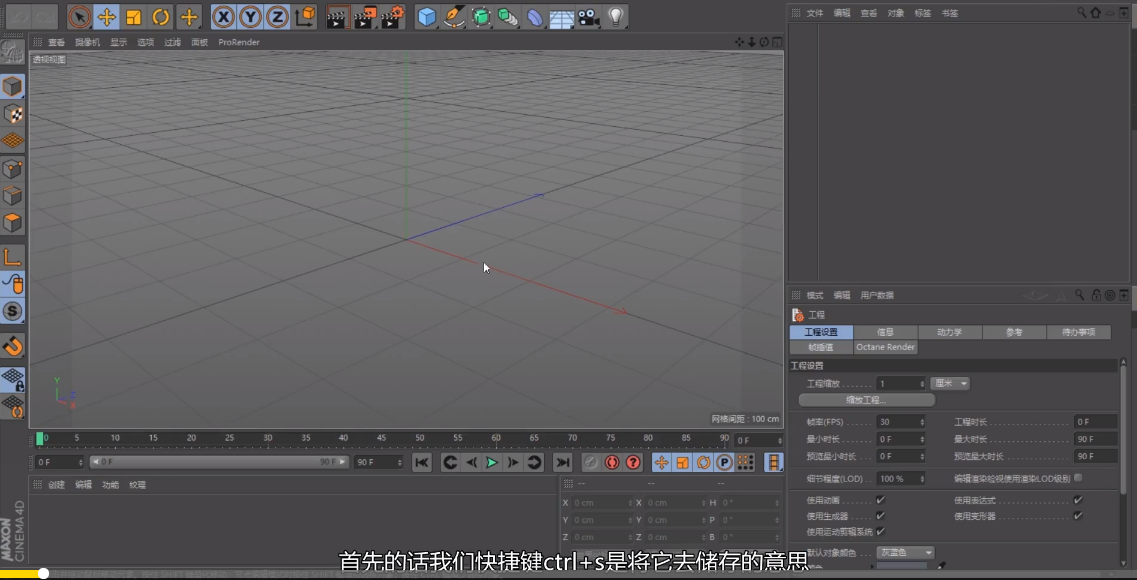Open the 灰蓝色 default color dropdown
The width and height of the screenshot is (1137, 580).
pyautogui.click(x=905, y=552)
